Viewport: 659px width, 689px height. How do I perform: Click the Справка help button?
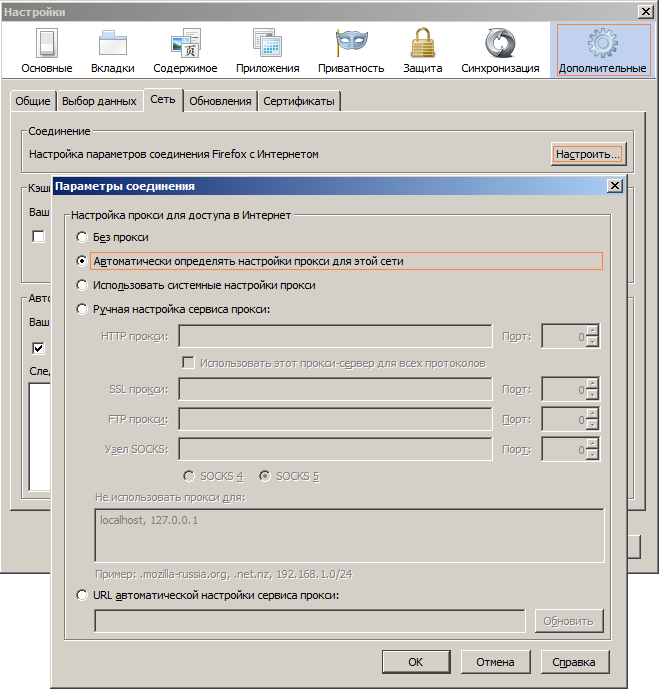[x=574, y=662]
